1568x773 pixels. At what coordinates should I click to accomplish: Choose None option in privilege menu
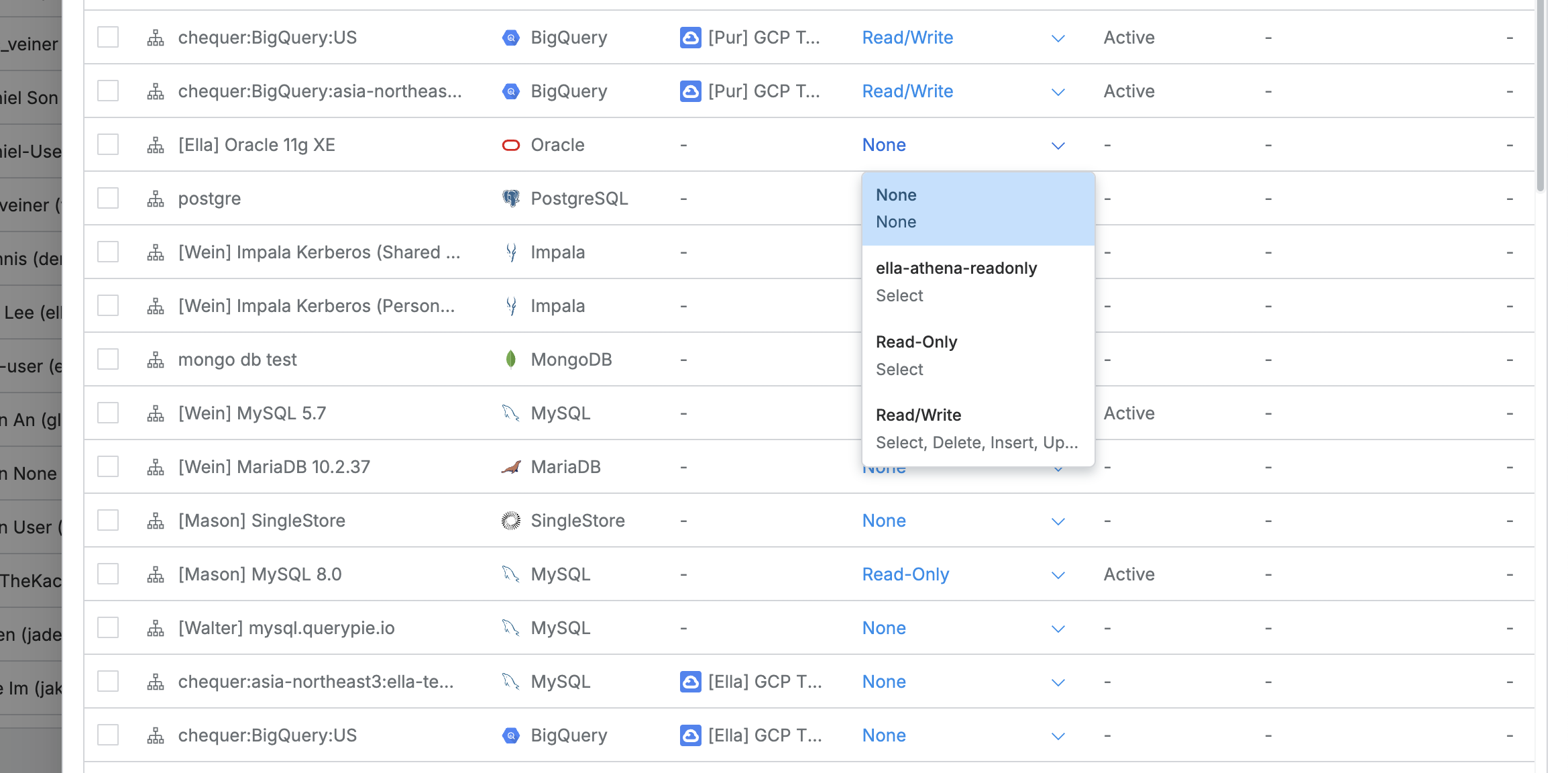(978, 209)
